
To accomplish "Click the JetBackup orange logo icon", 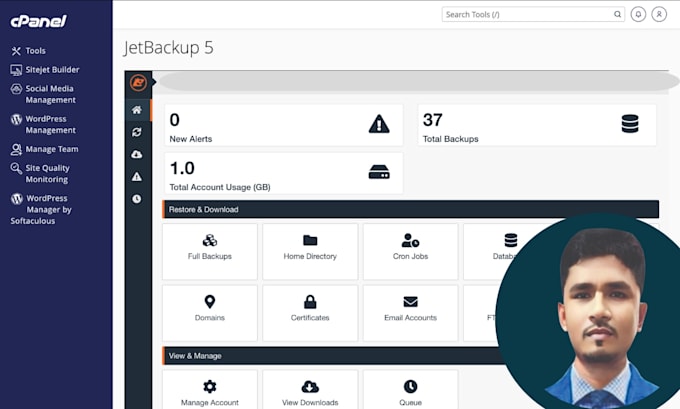I will tap(138, 82).
